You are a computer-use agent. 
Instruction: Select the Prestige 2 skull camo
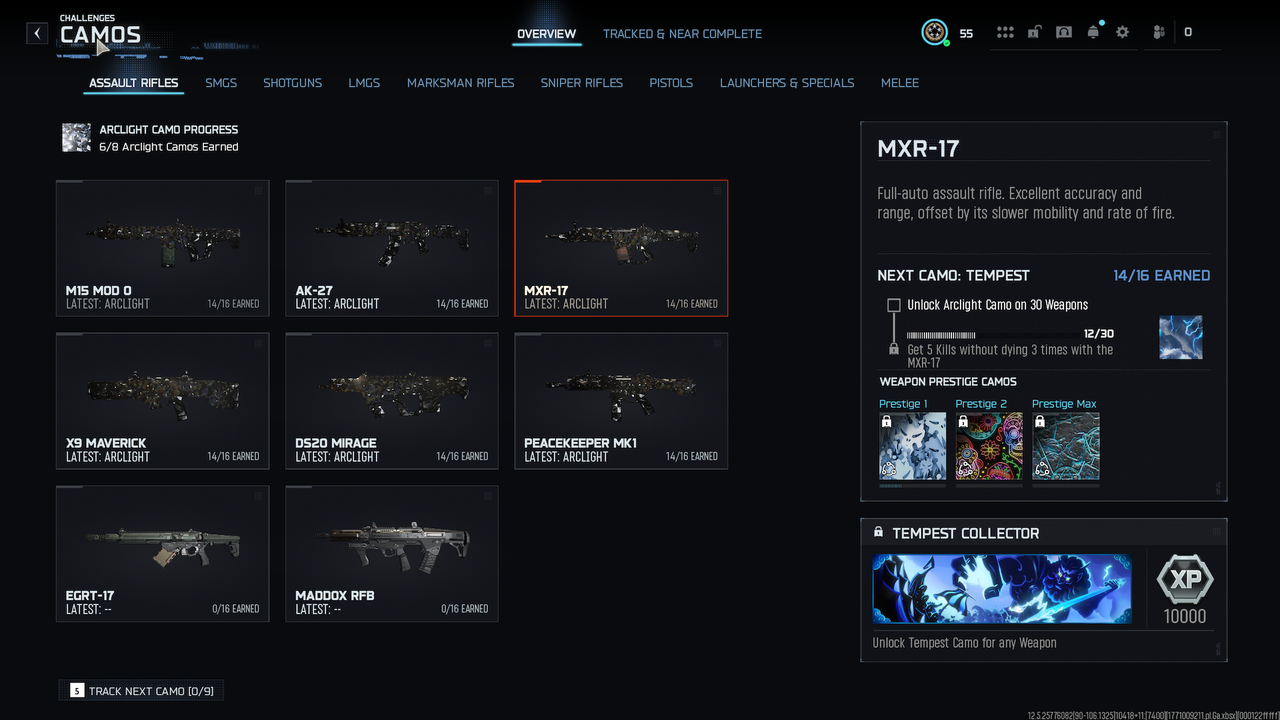989,446
